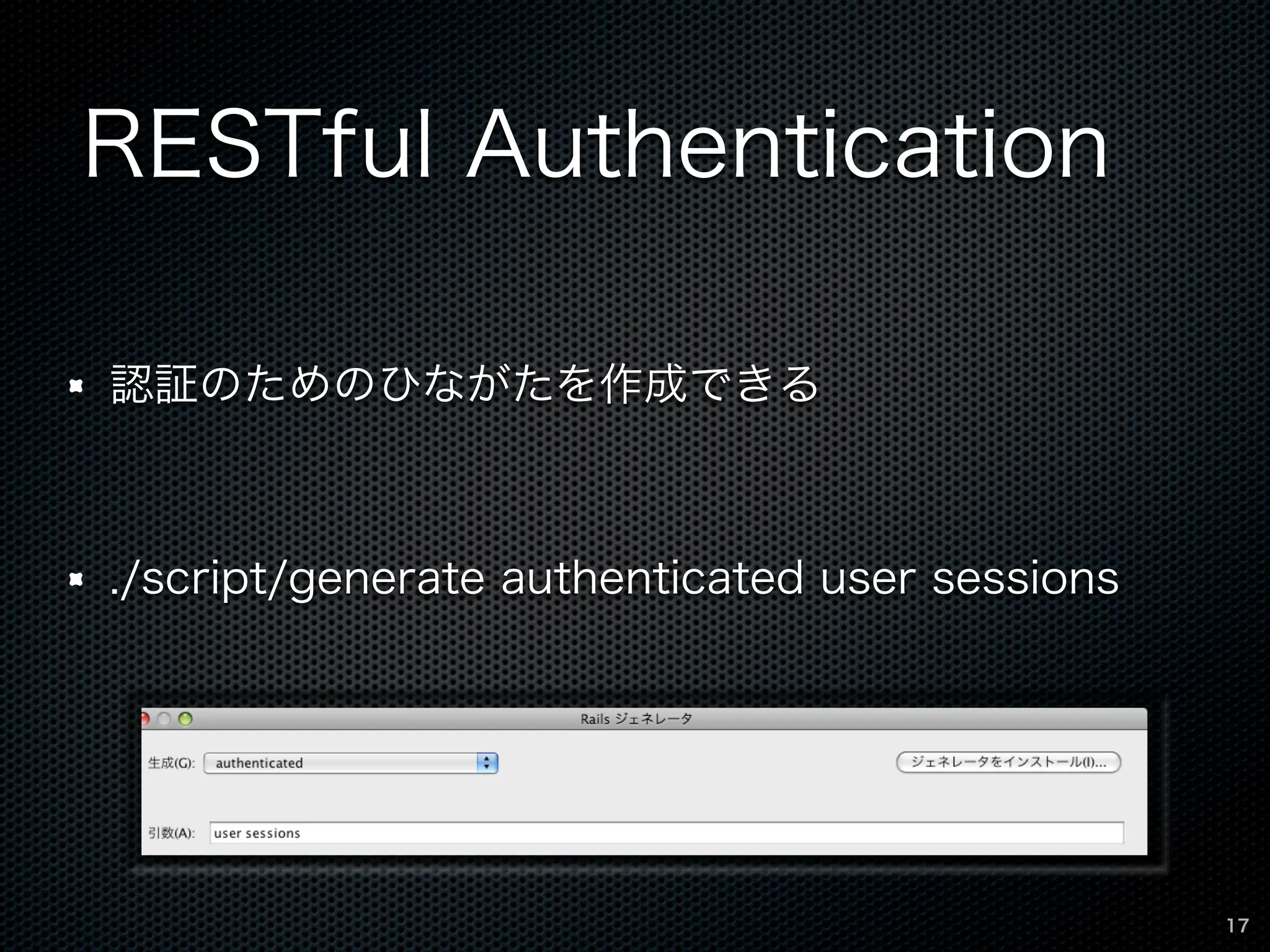Click the 生成(G): label
This screenshot has width=1270, height=952.
point(171,763)
